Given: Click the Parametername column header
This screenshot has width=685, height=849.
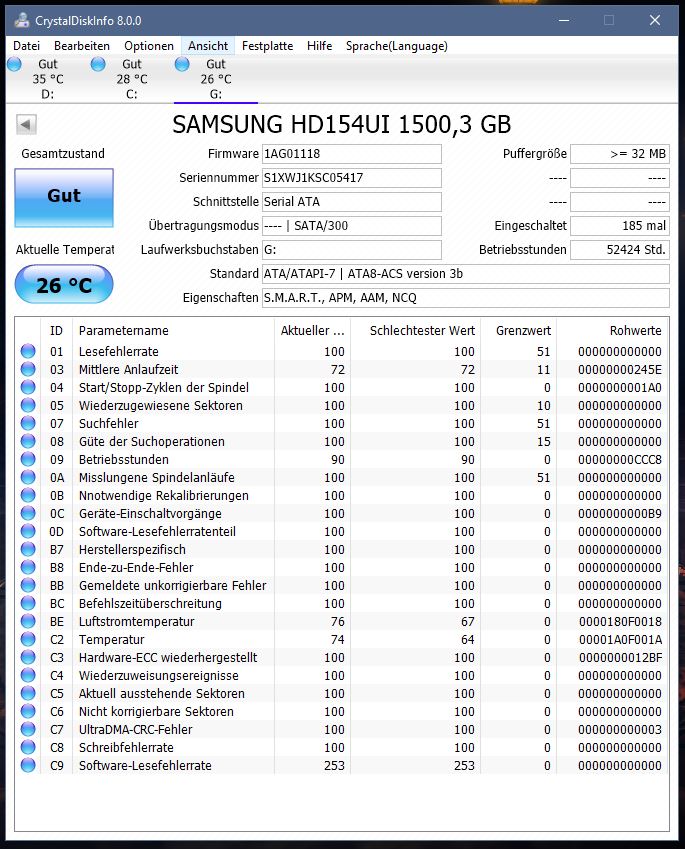Looking at the screenshot, I should click(x=173, y=330).
